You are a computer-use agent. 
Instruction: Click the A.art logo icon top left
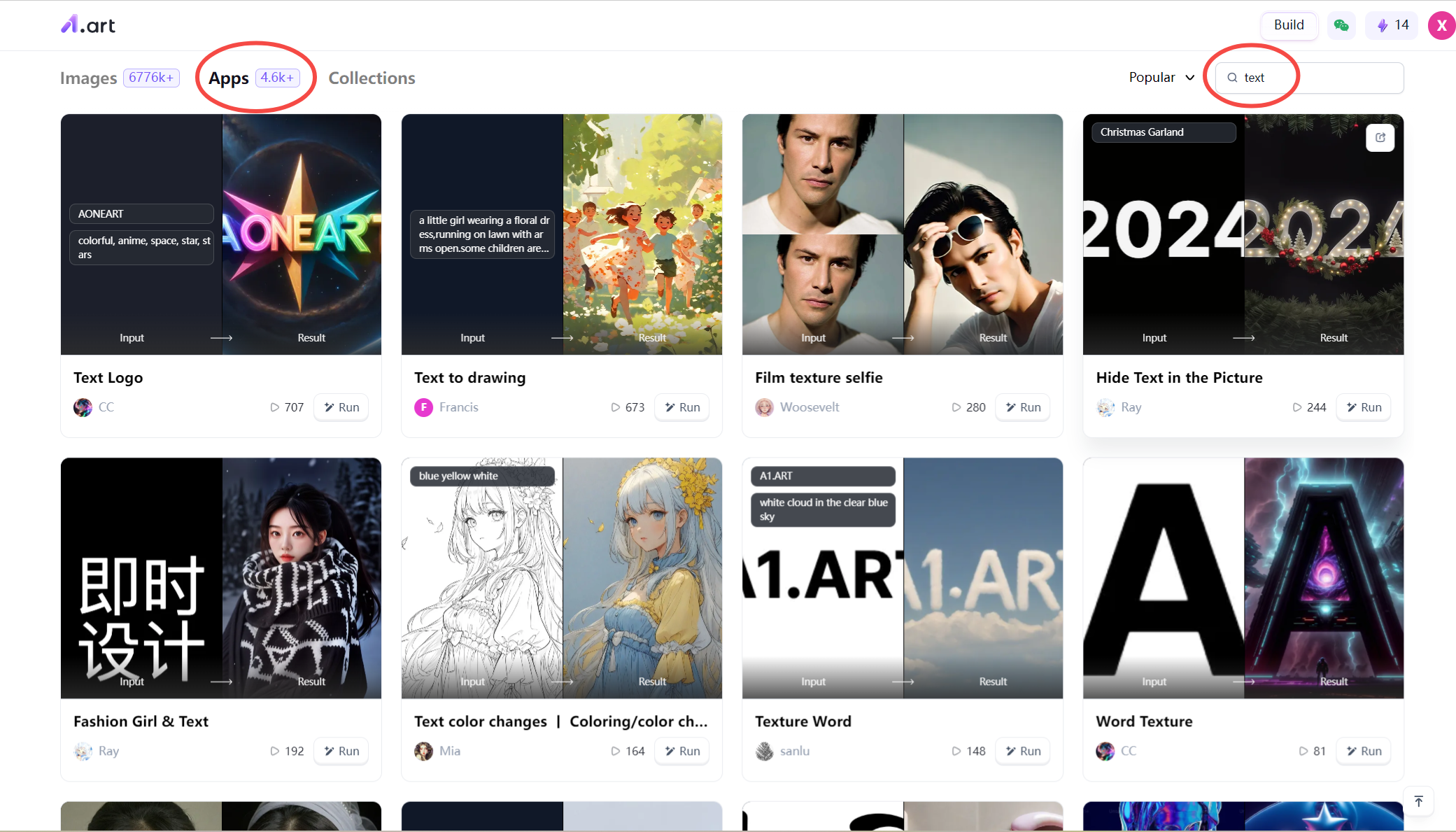point(87,25)
